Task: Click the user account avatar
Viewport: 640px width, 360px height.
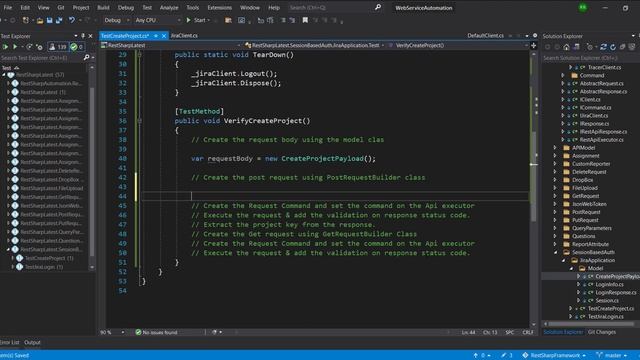Action: click(583, 7)
